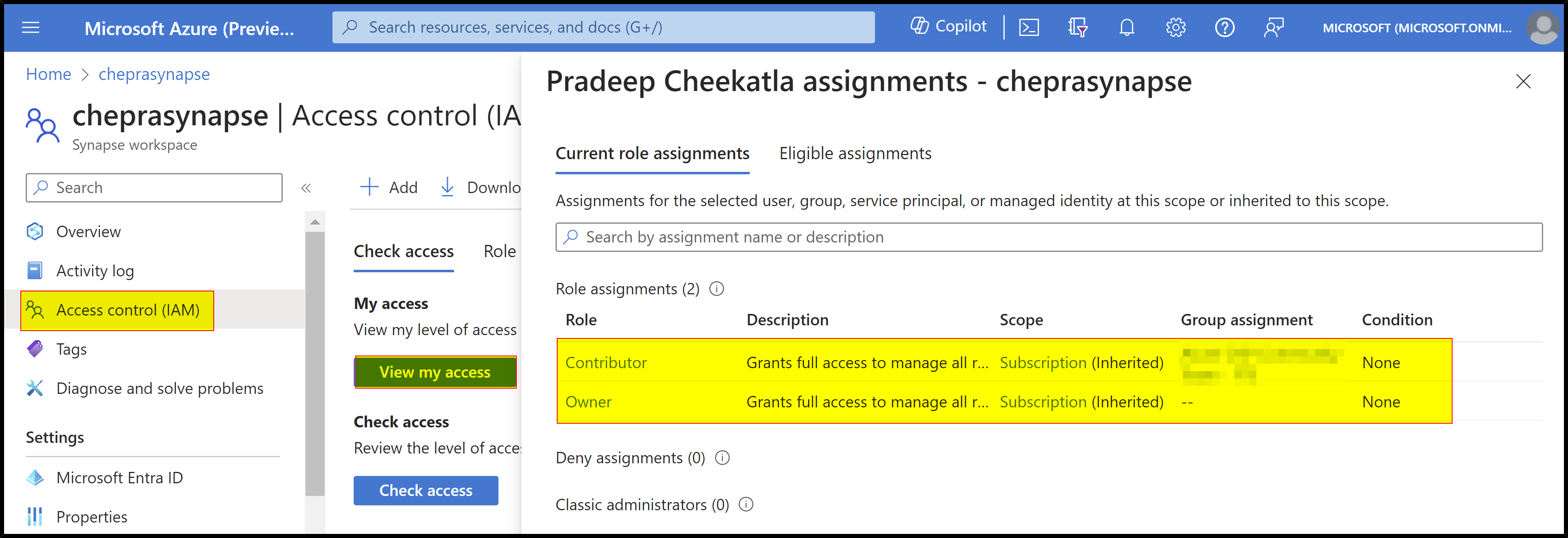
Task: Open Diagnose and solve problems
Action: pyautogui.click(x=160, y=388)
